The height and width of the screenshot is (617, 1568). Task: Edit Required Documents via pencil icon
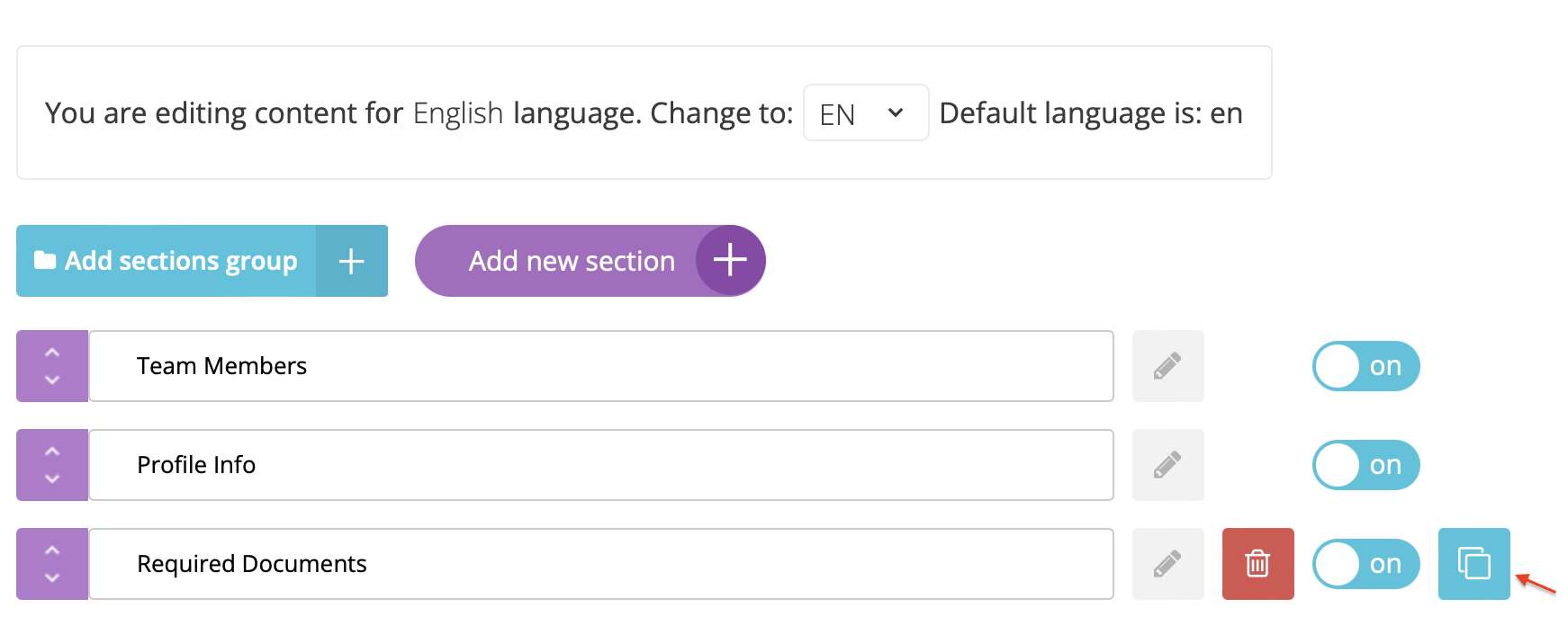(x=1167, y=564)
